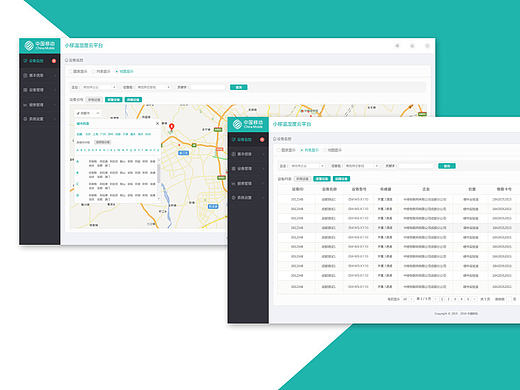Viewport: 520px width, 390px height.
Task: Click blue station marker in lower map area
Action: [x=213, y=207]
